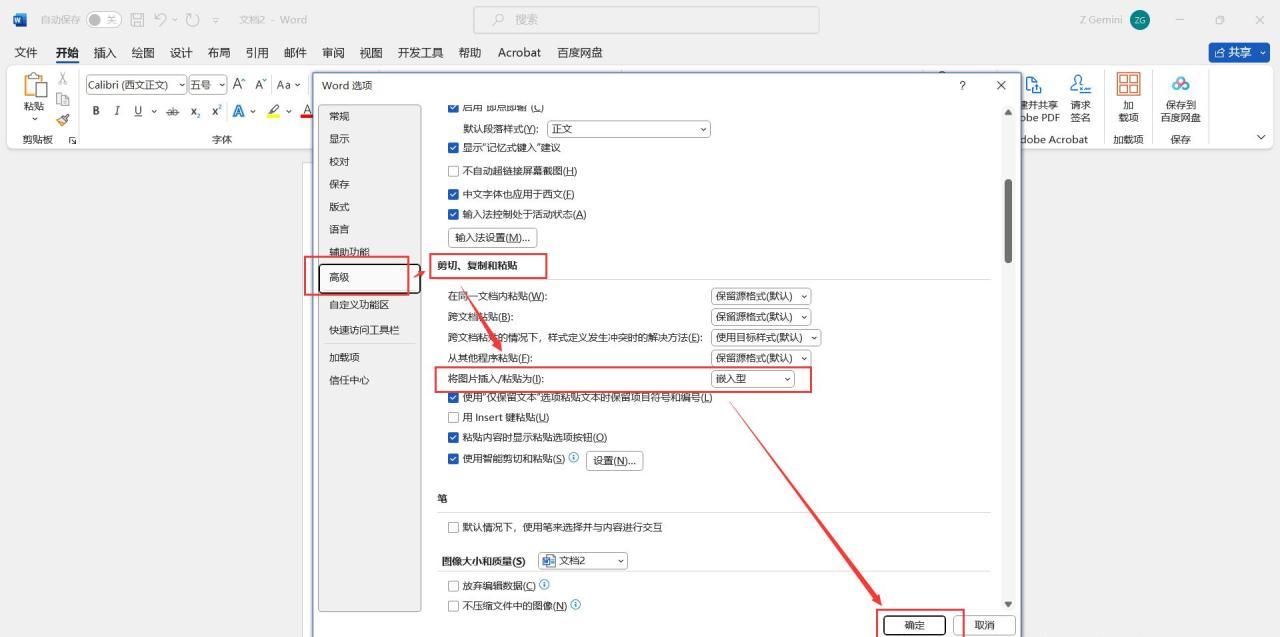Click info icon next to smart cut and paste
The image size is (1280, 637).
574,458
